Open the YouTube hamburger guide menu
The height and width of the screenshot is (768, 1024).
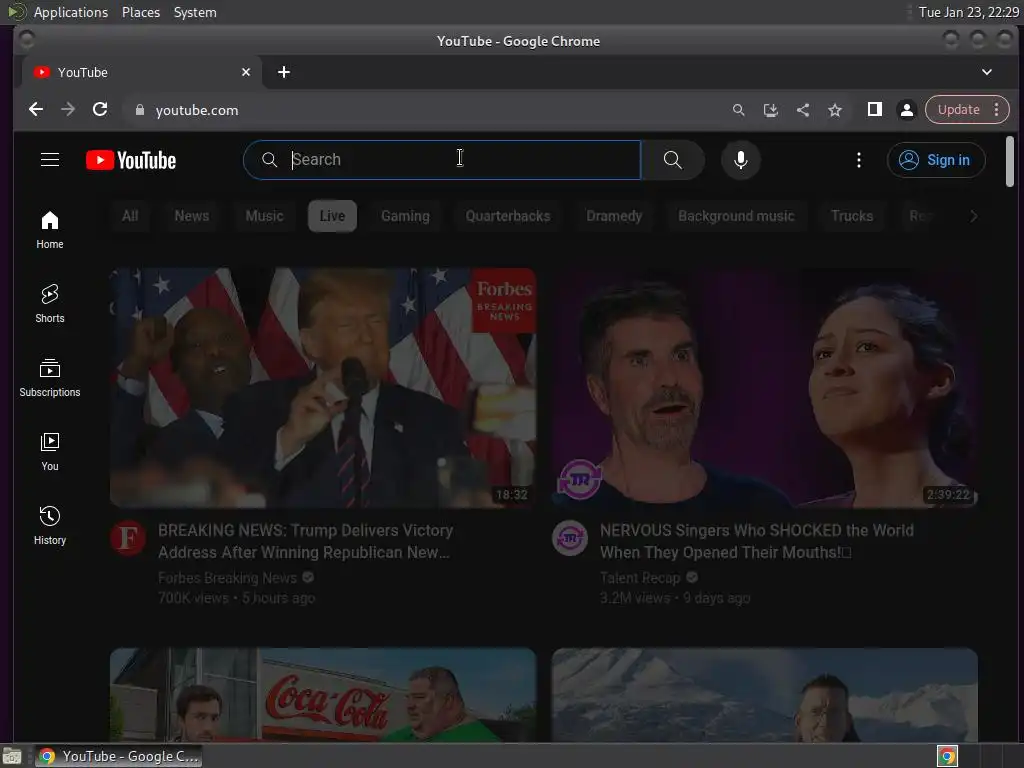[50, 160]
